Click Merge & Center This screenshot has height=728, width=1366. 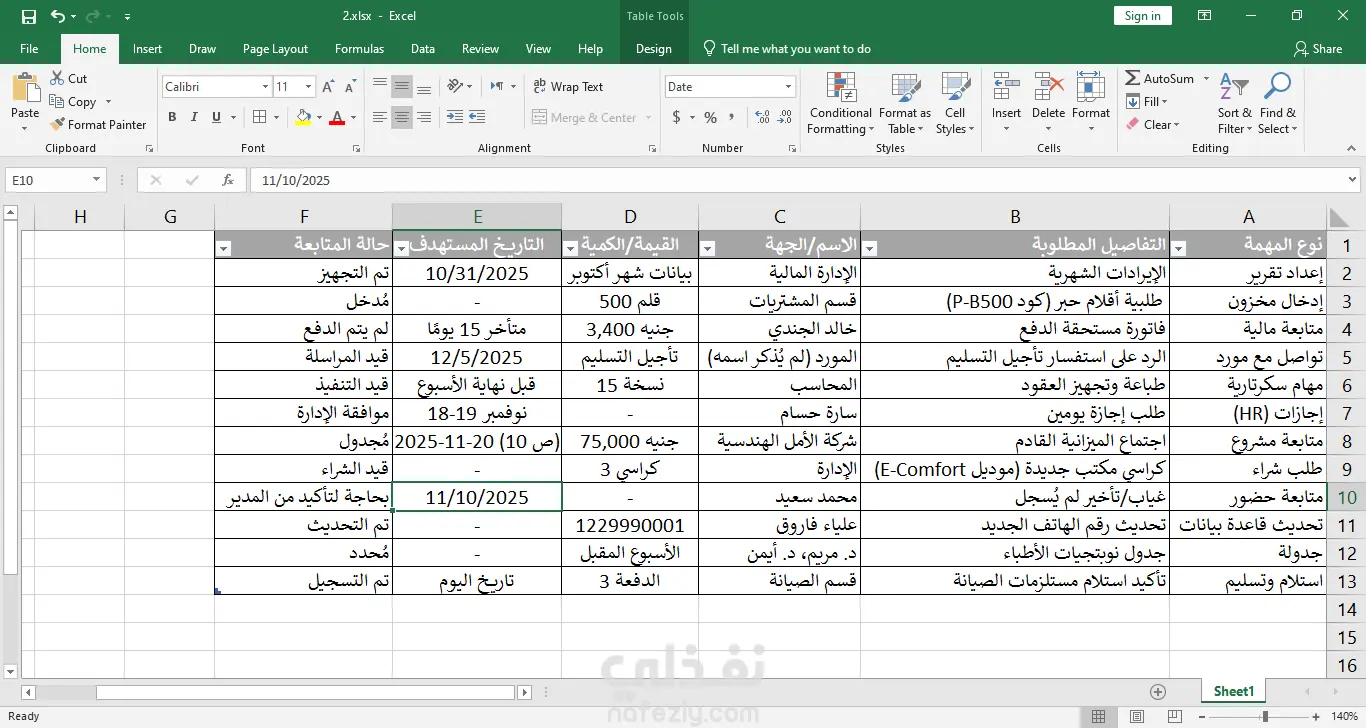(x=585, y=118)
